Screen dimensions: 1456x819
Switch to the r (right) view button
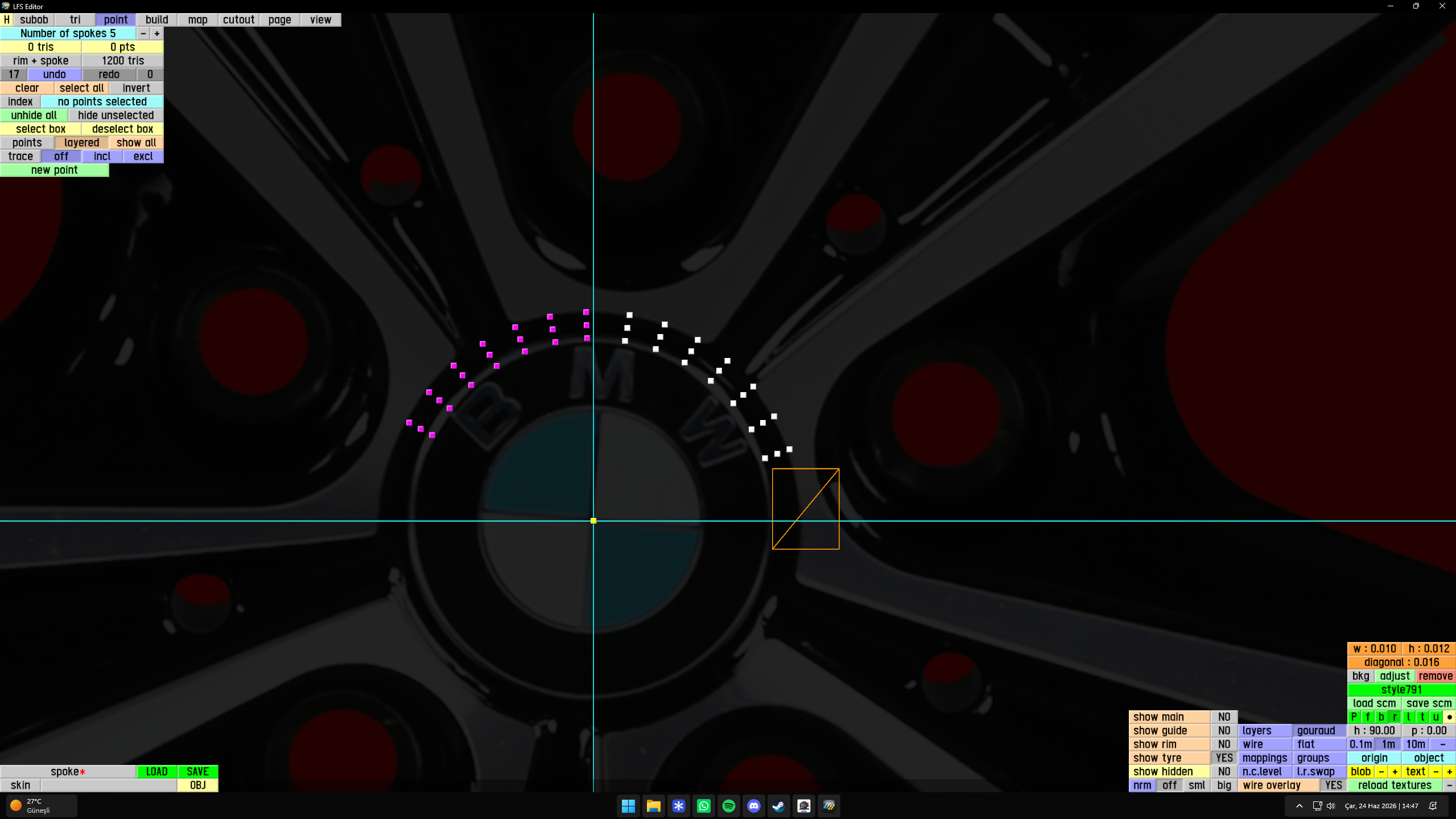(1395, 717)
